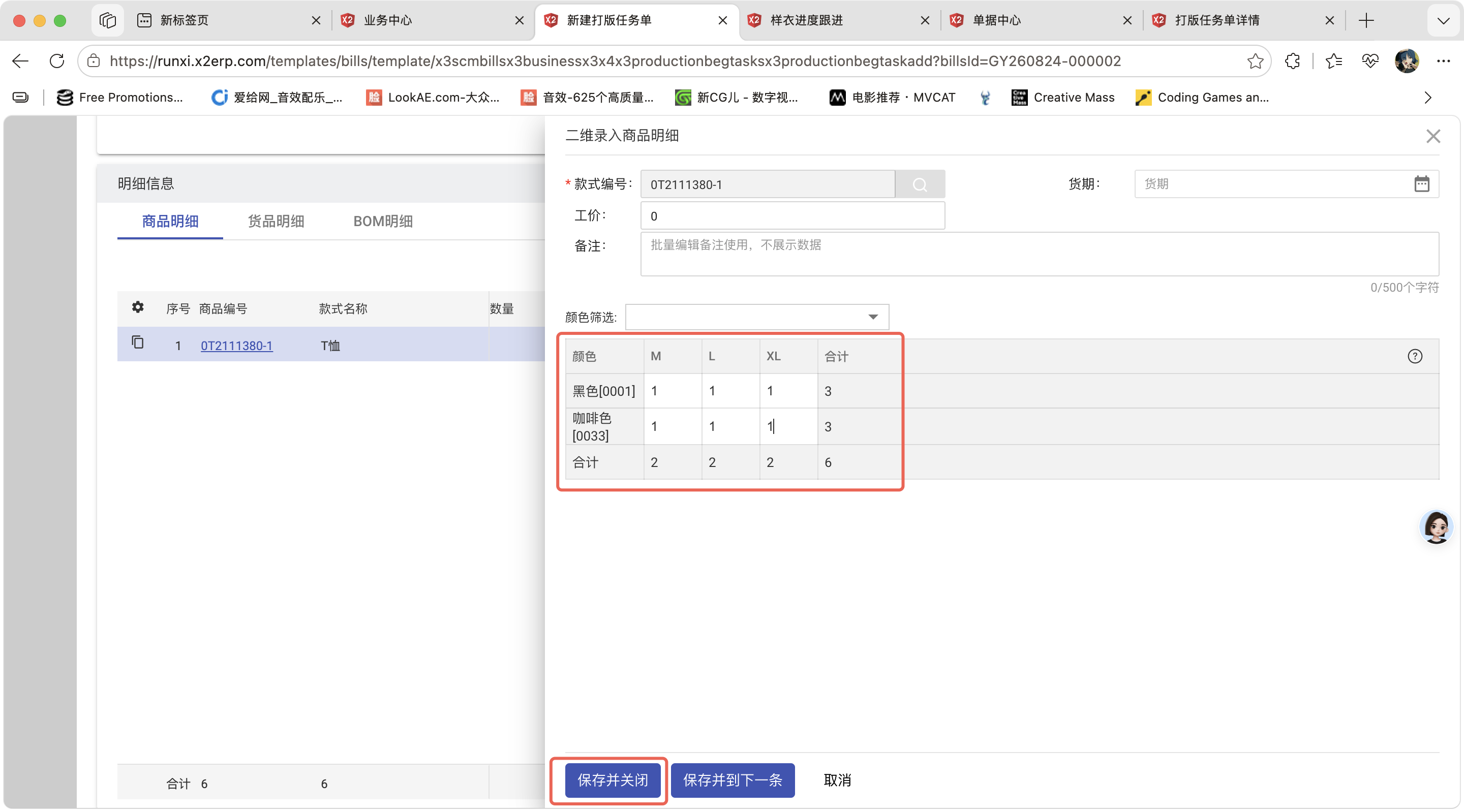This screenshot has height=812, width=1464.
Task: Click the 保存并关闭 button
Action: click(613, 779)
